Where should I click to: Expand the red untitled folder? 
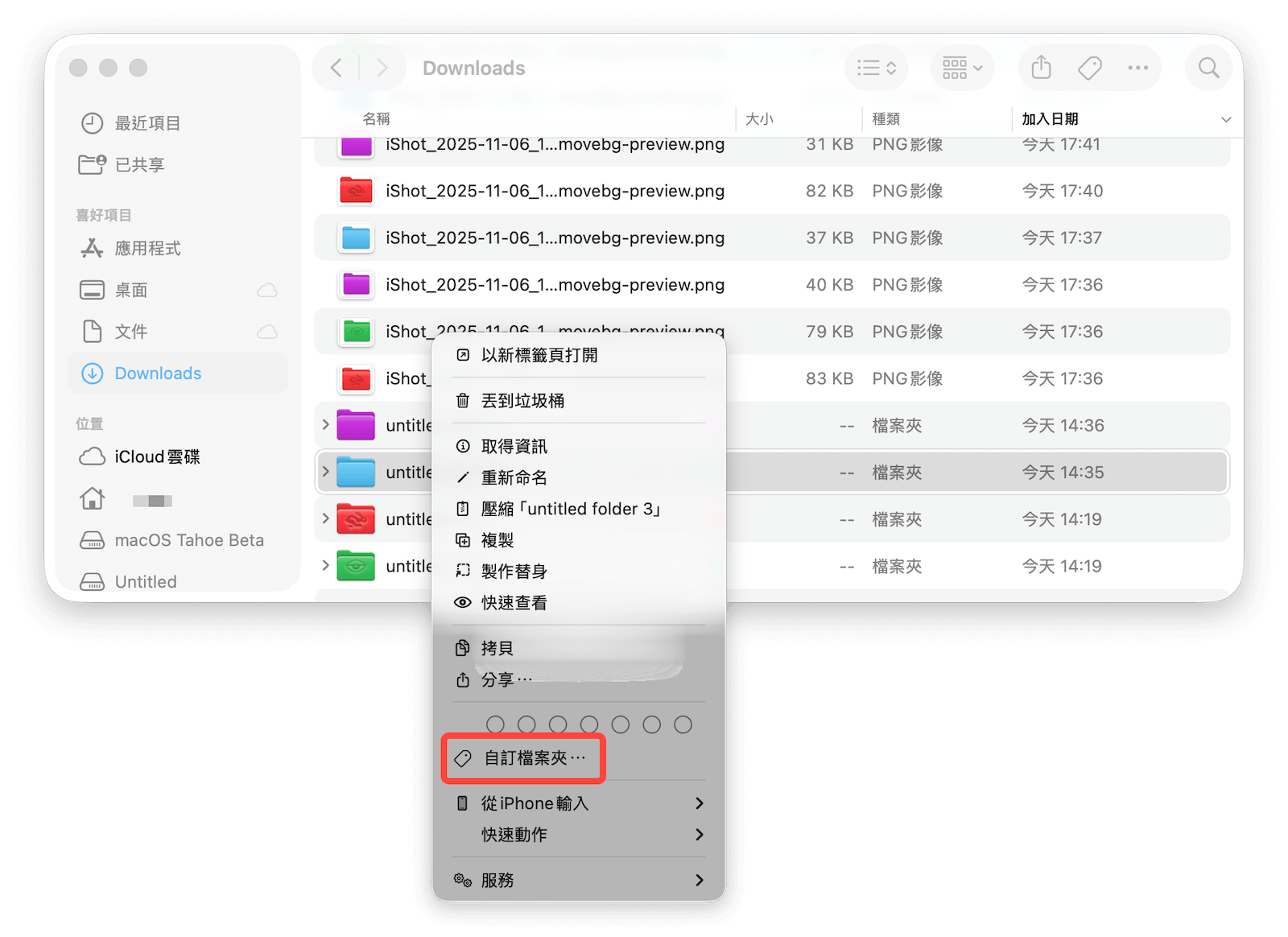click(x=325, y=518)
